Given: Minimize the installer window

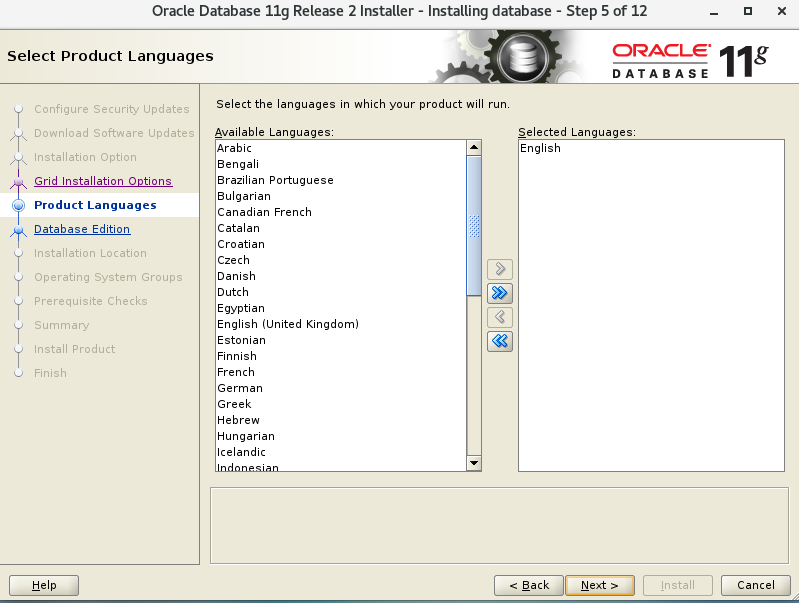Looking at the screenshot, I should (x=714, y=11).
